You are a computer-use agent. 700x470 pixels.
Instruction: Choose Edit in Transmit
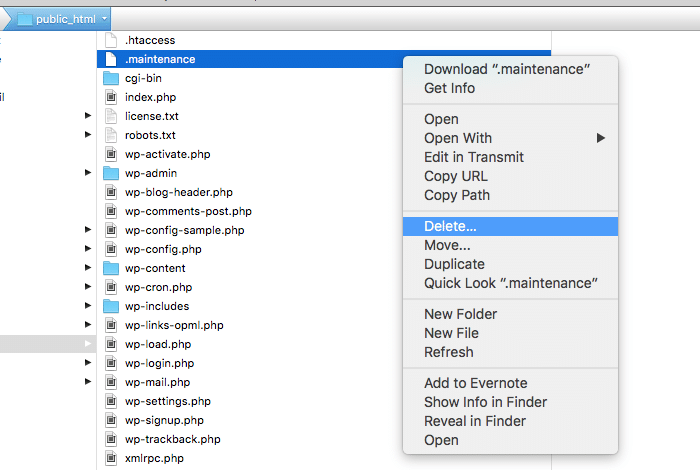pyautogui.click(x=510, y=157)
